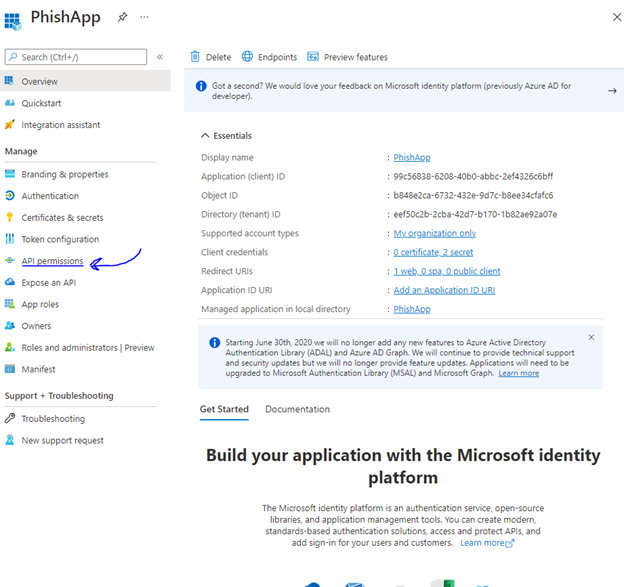The image size is (624, 587).
Task: Switch to the Documentation tab
Action: tap(297, 409)
